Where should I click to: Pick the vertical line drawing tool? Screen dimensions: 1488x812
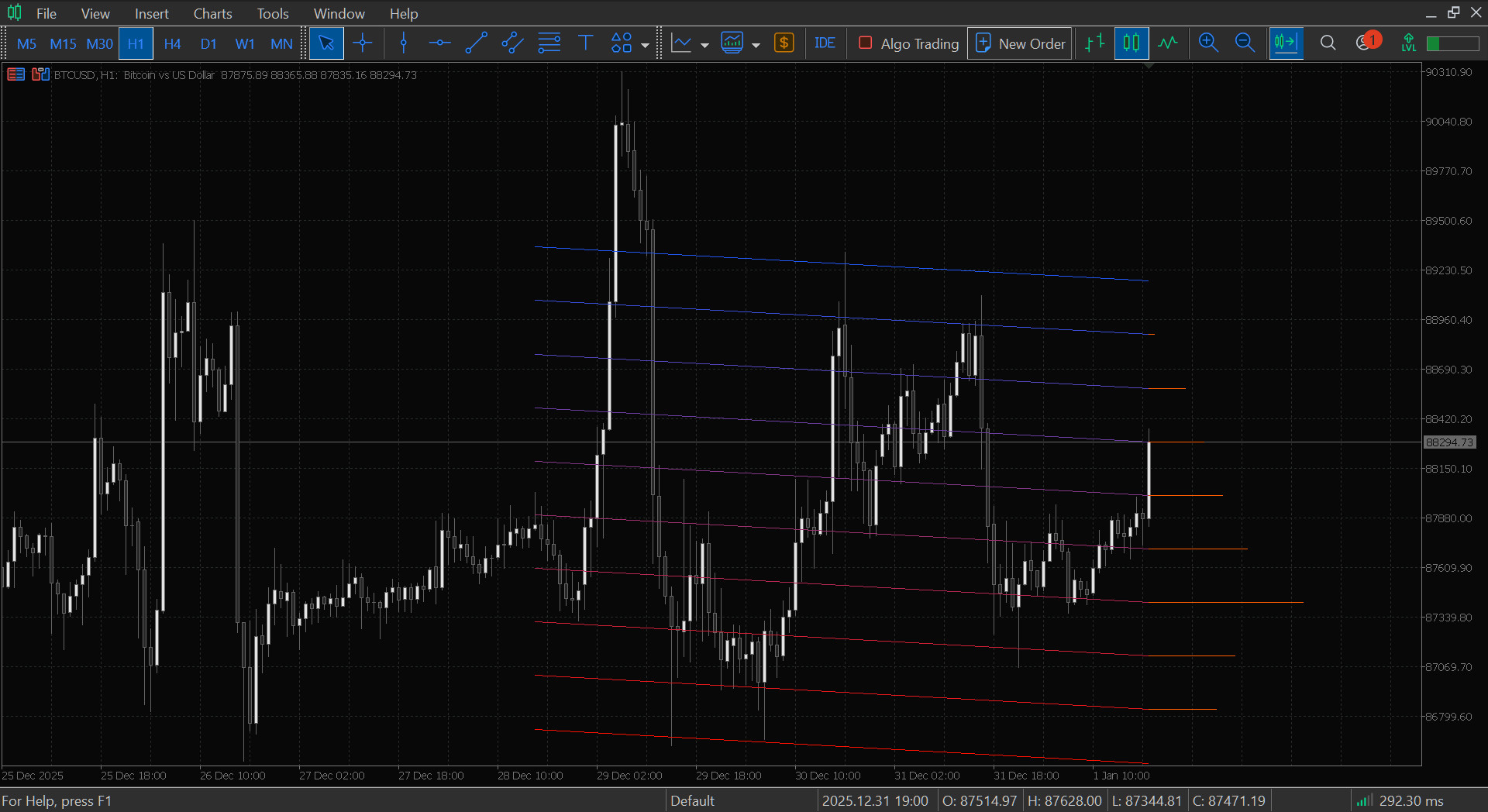(x=404, y=43)
